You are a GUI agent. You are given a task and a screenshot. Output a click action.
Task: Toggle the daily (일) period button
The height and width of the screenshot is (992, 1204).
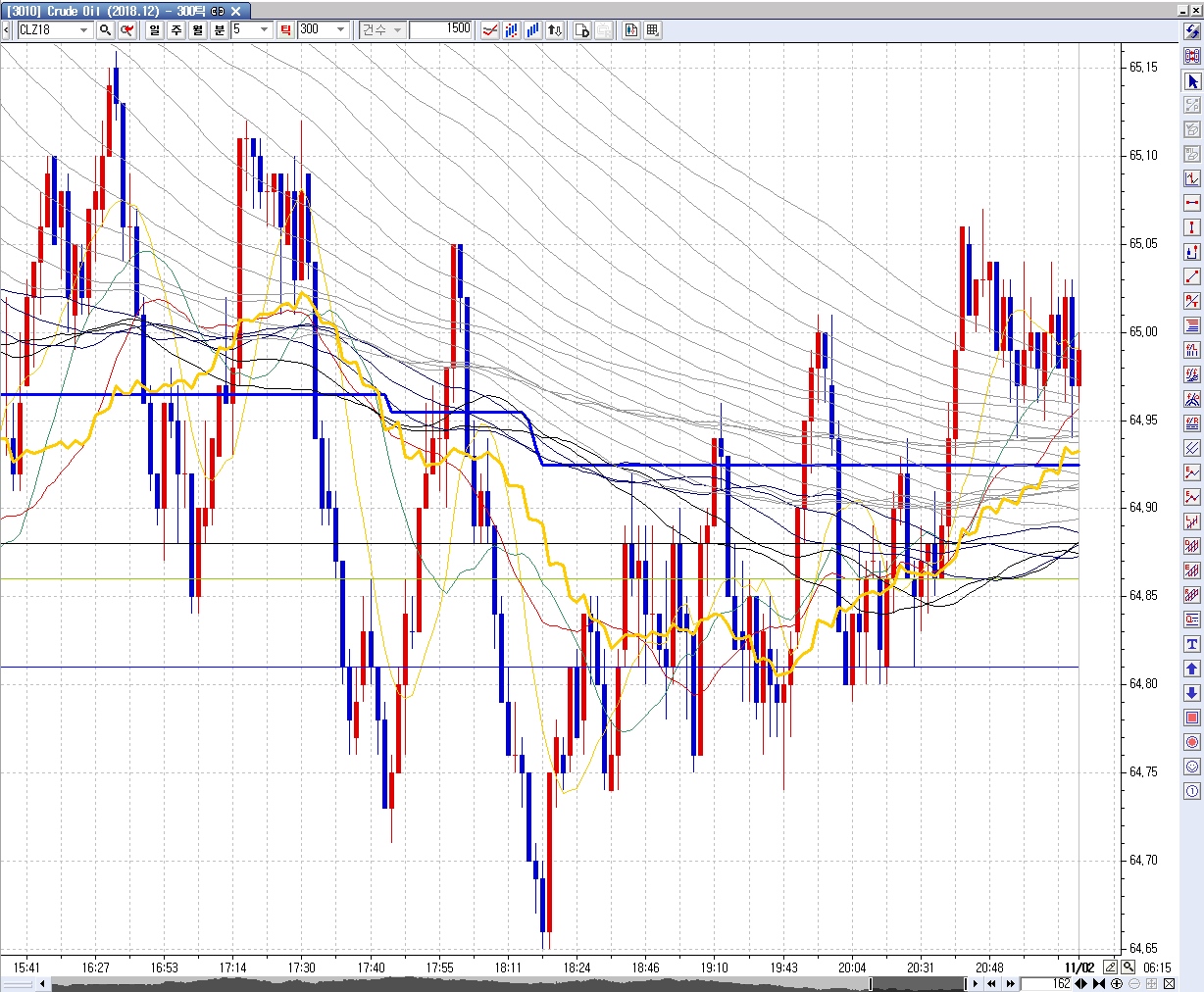[x=154, y=29]
